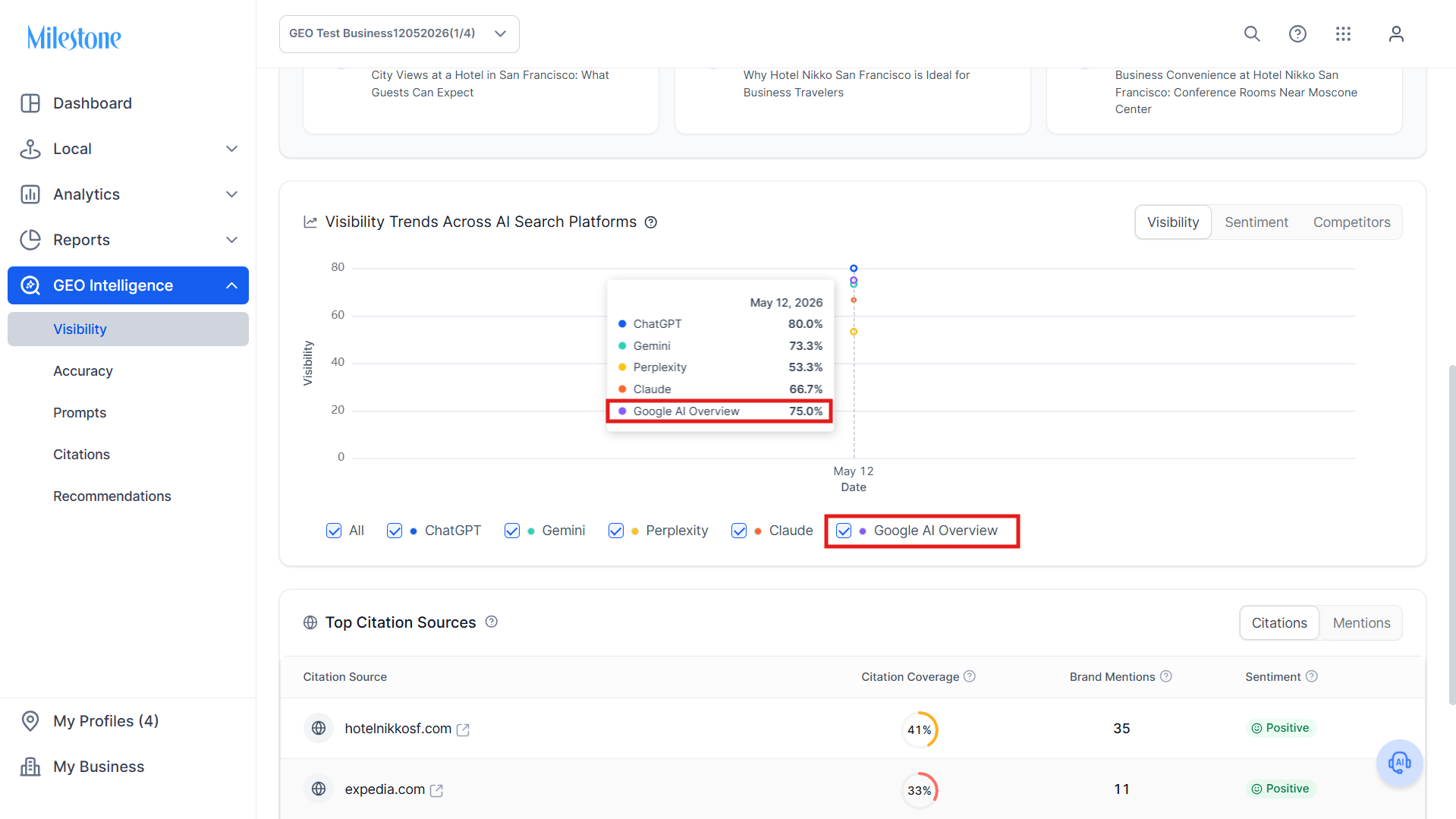Click the 33% citation coverage gauge
The width and height of the screenshot is (1456, 819).
coord(920,790)
